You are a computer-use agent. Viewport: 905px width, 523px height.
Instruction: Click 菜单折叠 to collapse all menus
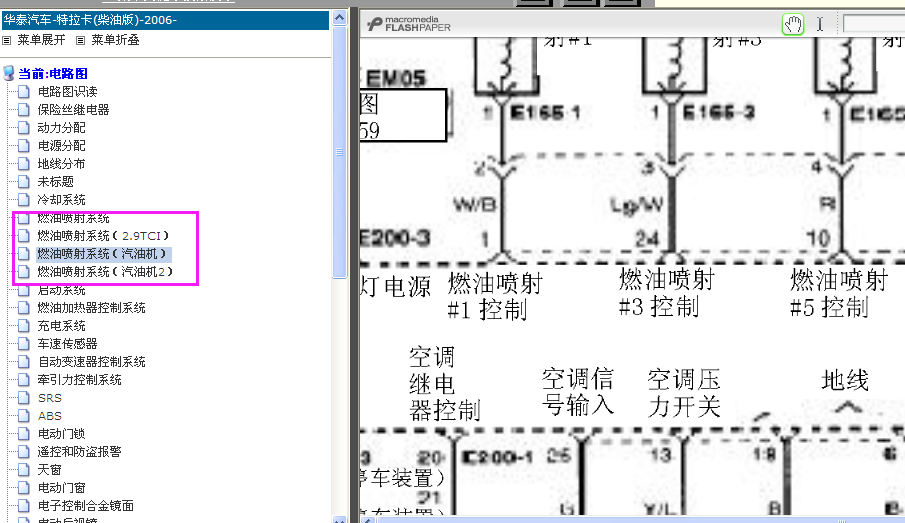(x=115, y=40)
